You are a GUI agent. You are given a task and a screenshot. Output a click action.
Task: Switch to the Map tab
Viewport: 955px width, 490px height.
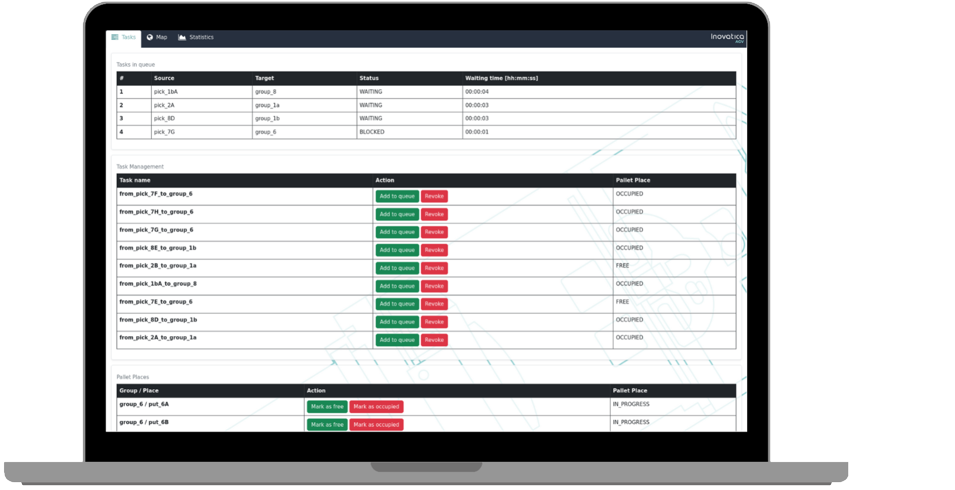(157, 37)
